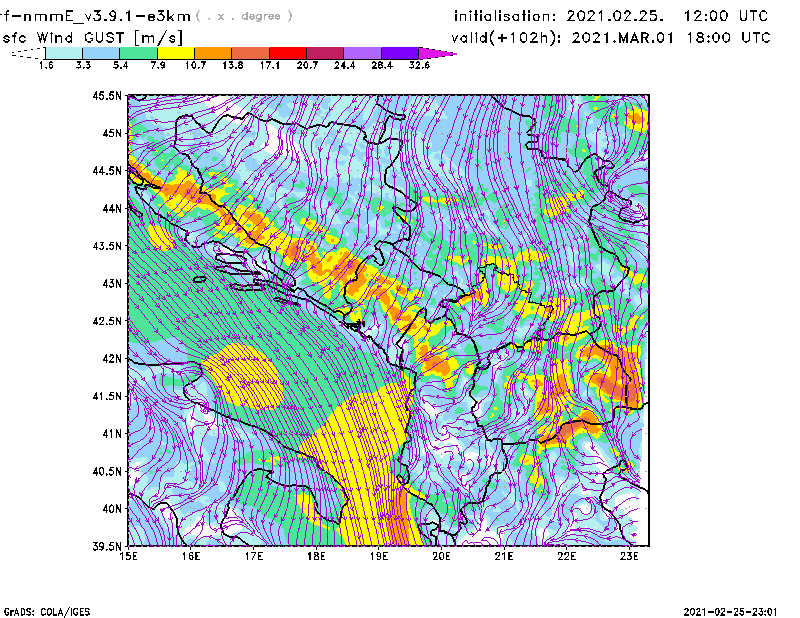The width and height of the screenshot is (800, 618).
Task: Click the legend value 24.4
Action: point(344,65)
